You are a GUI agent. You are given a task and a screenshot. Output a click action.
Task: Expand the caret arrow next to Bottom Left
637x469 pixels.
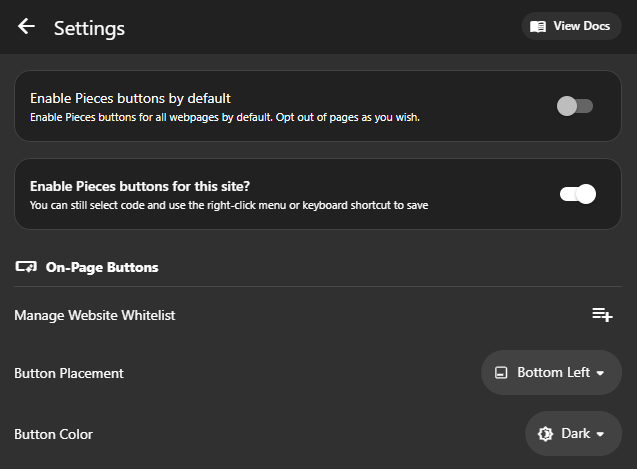click(x=601, y=374)
